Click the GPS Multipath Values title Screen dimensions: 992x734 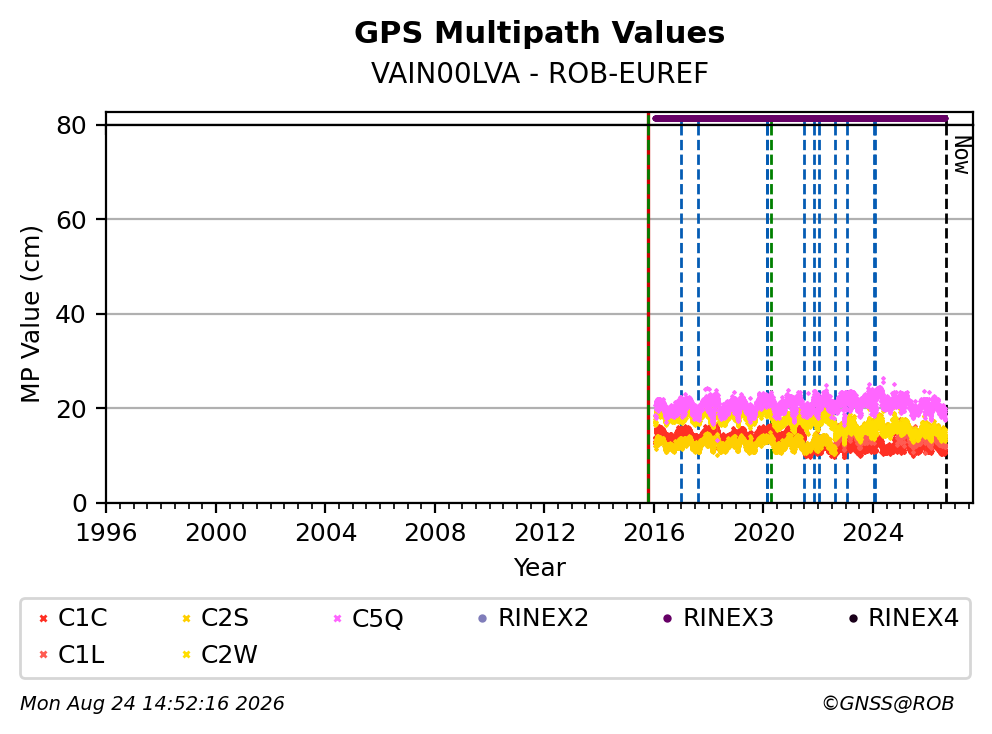[x=539, y=33]
